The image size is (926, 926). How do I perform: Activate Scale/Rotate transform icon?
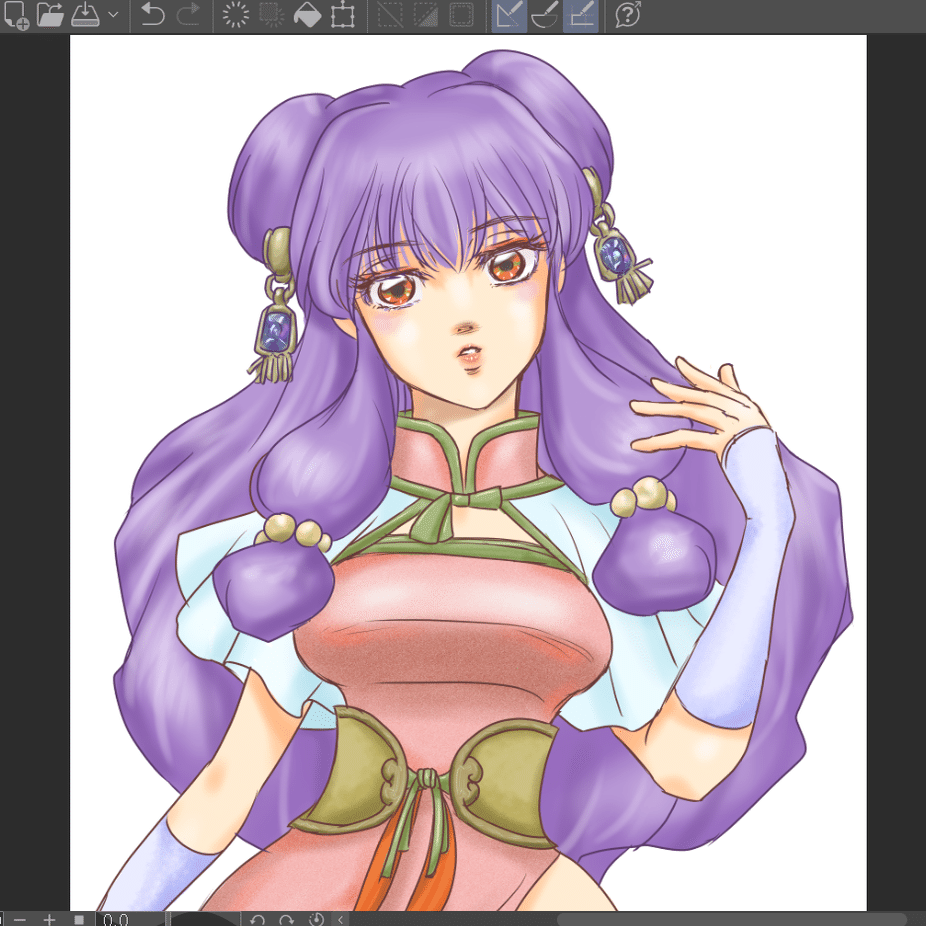click(x=343, y=15)
